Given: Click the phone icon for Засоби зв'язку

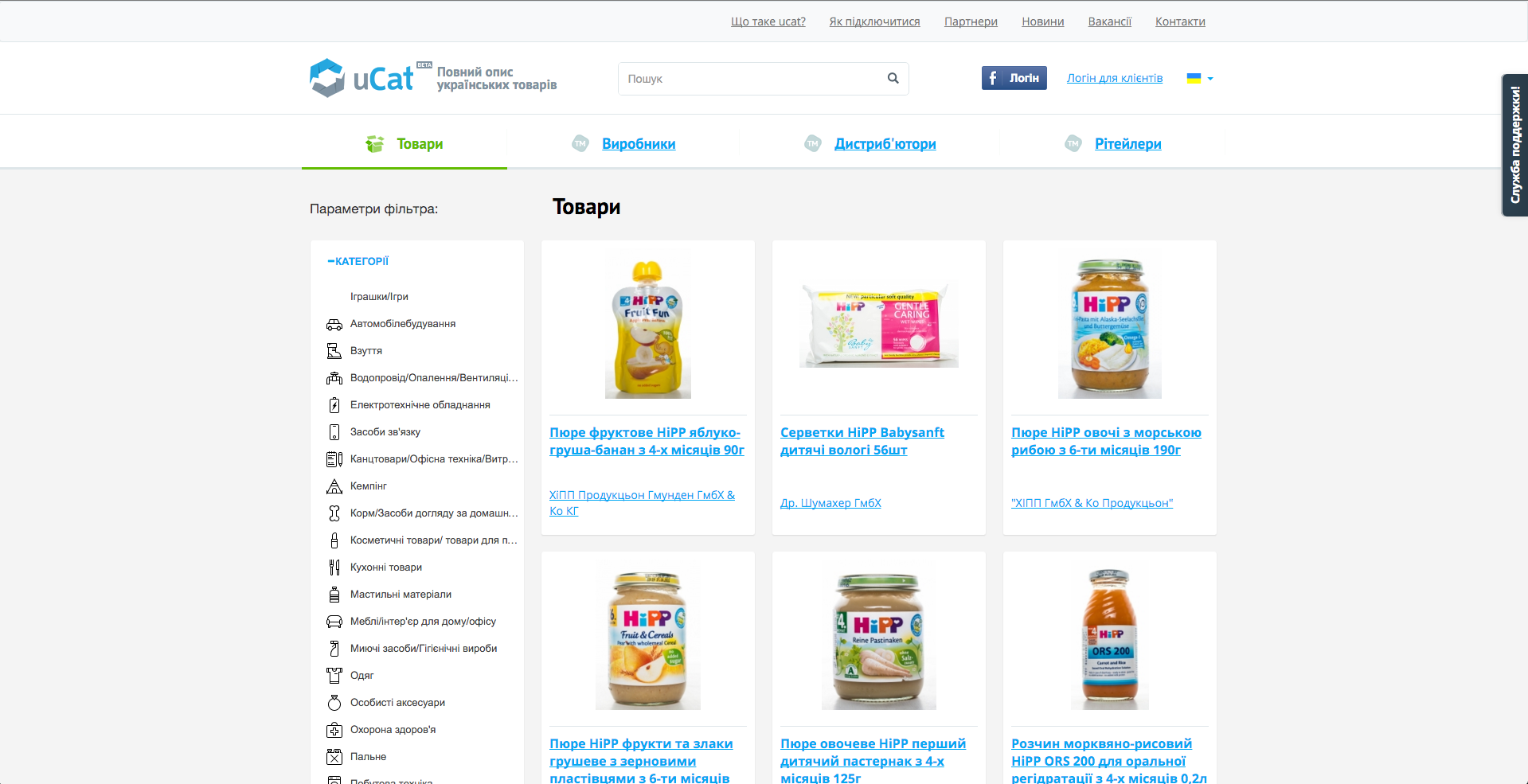Looking at the screenshot, I should (334, 432).
